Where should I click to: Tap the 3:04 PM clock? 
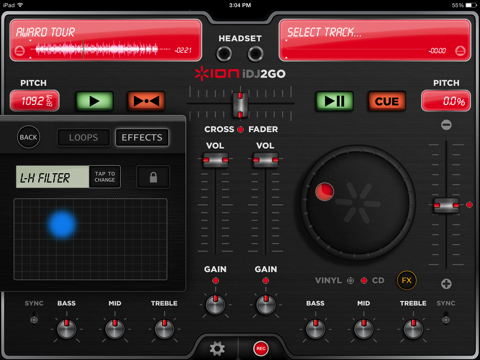(240, 5)
